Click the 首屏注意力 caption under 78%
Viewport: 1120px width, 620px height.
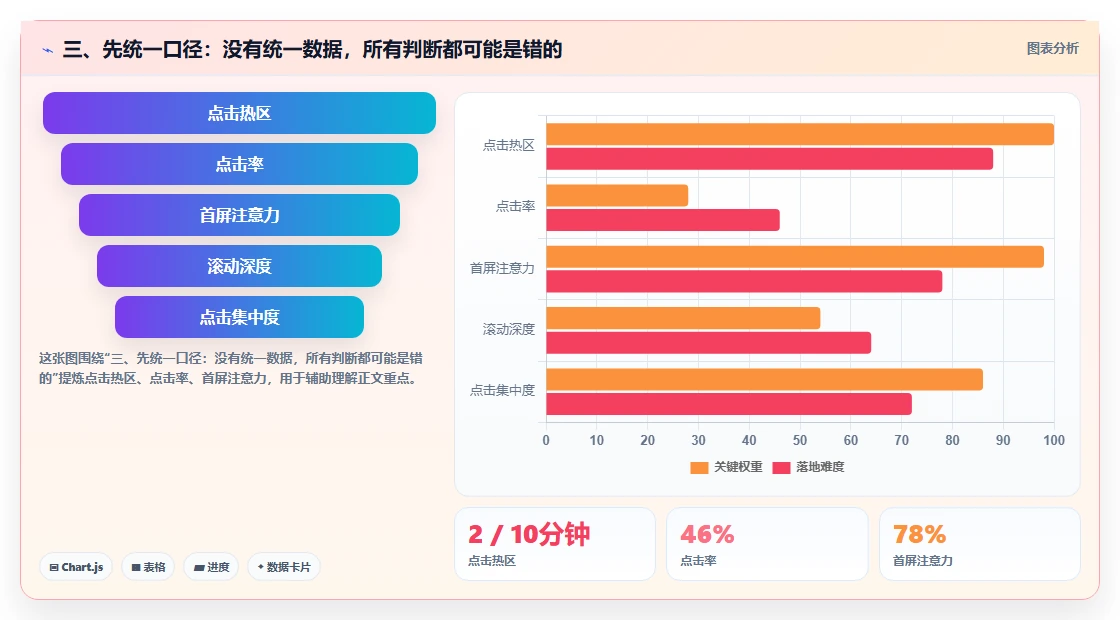tap(923, 561)
